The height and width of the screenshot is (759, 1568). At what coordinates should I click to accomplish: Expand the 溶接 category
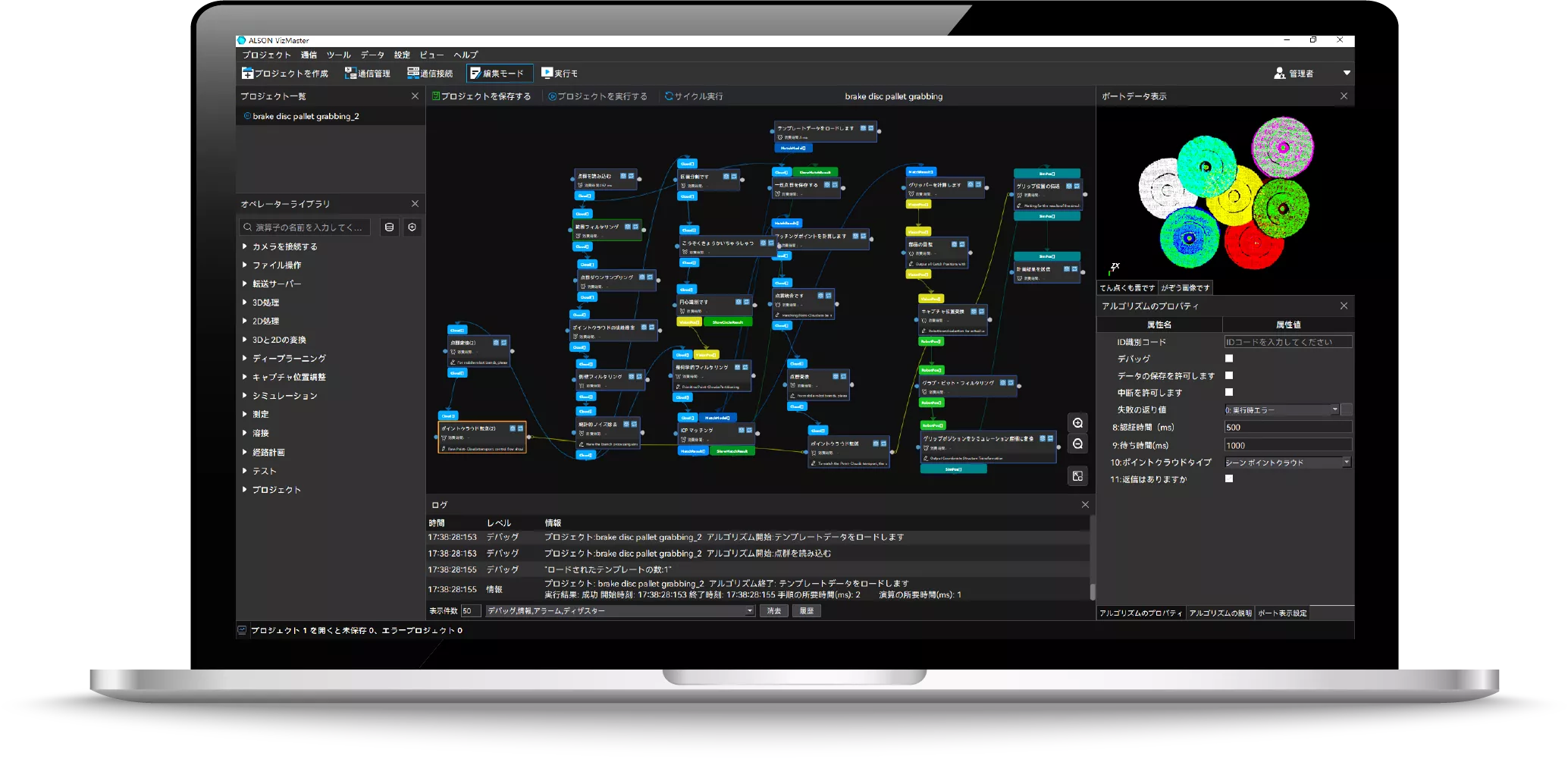[x=245, y=433]
